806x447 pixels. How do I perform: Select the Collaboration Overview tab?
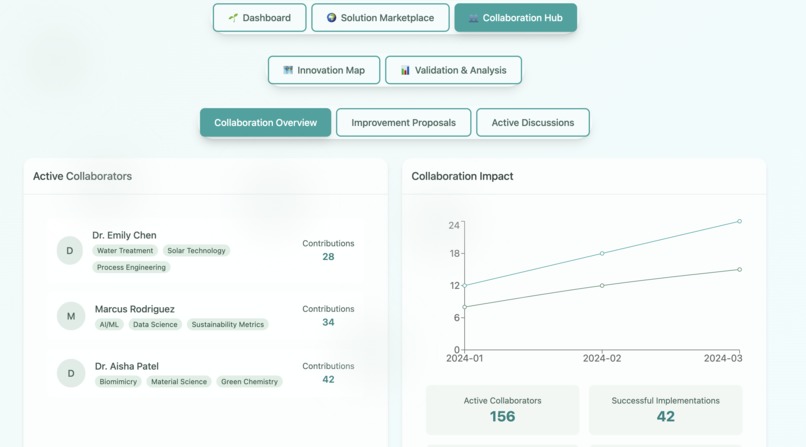point(266,122)
